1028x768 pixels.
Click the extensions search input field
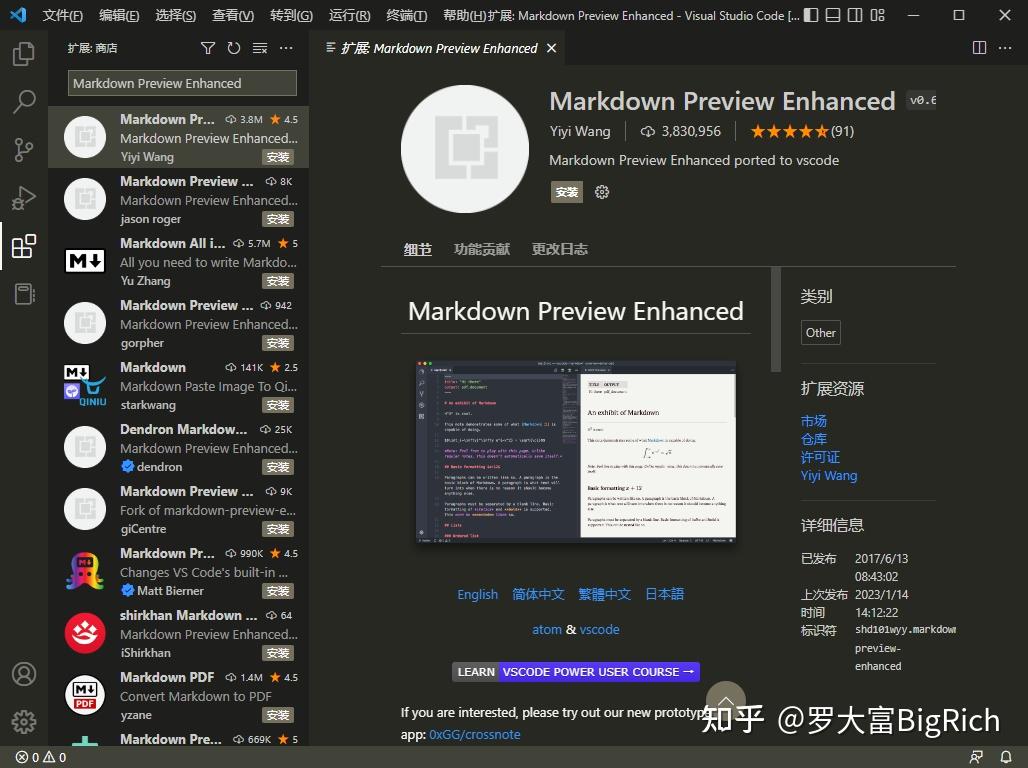180,83
